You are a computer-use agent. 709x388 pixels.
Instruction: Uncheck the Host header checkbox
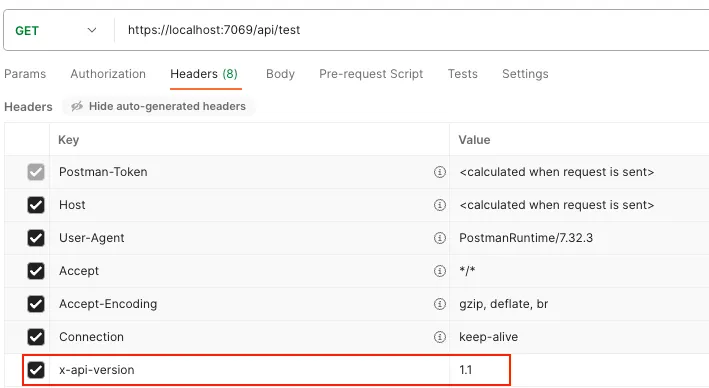point(36,205)
